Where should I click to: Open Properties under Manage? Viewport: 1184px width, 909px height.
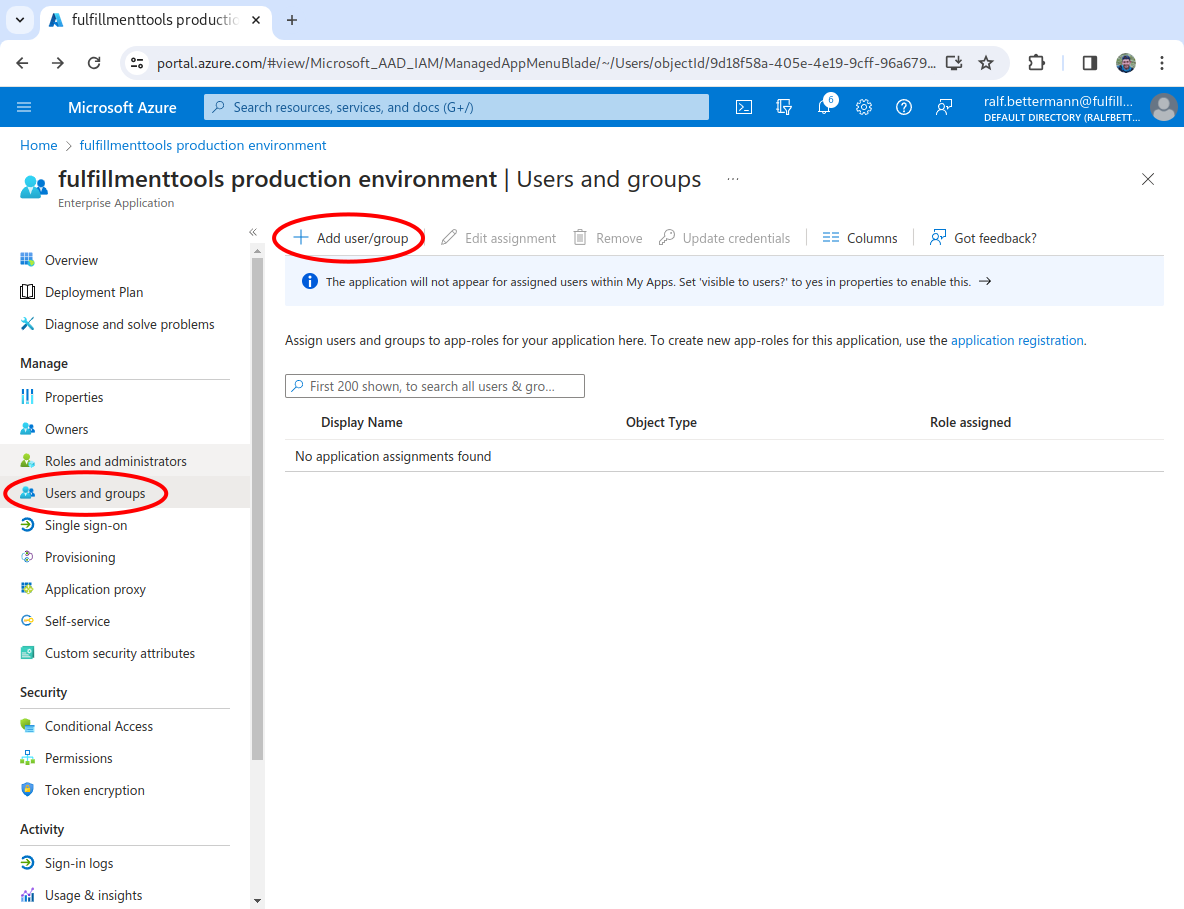pos(73,397)
